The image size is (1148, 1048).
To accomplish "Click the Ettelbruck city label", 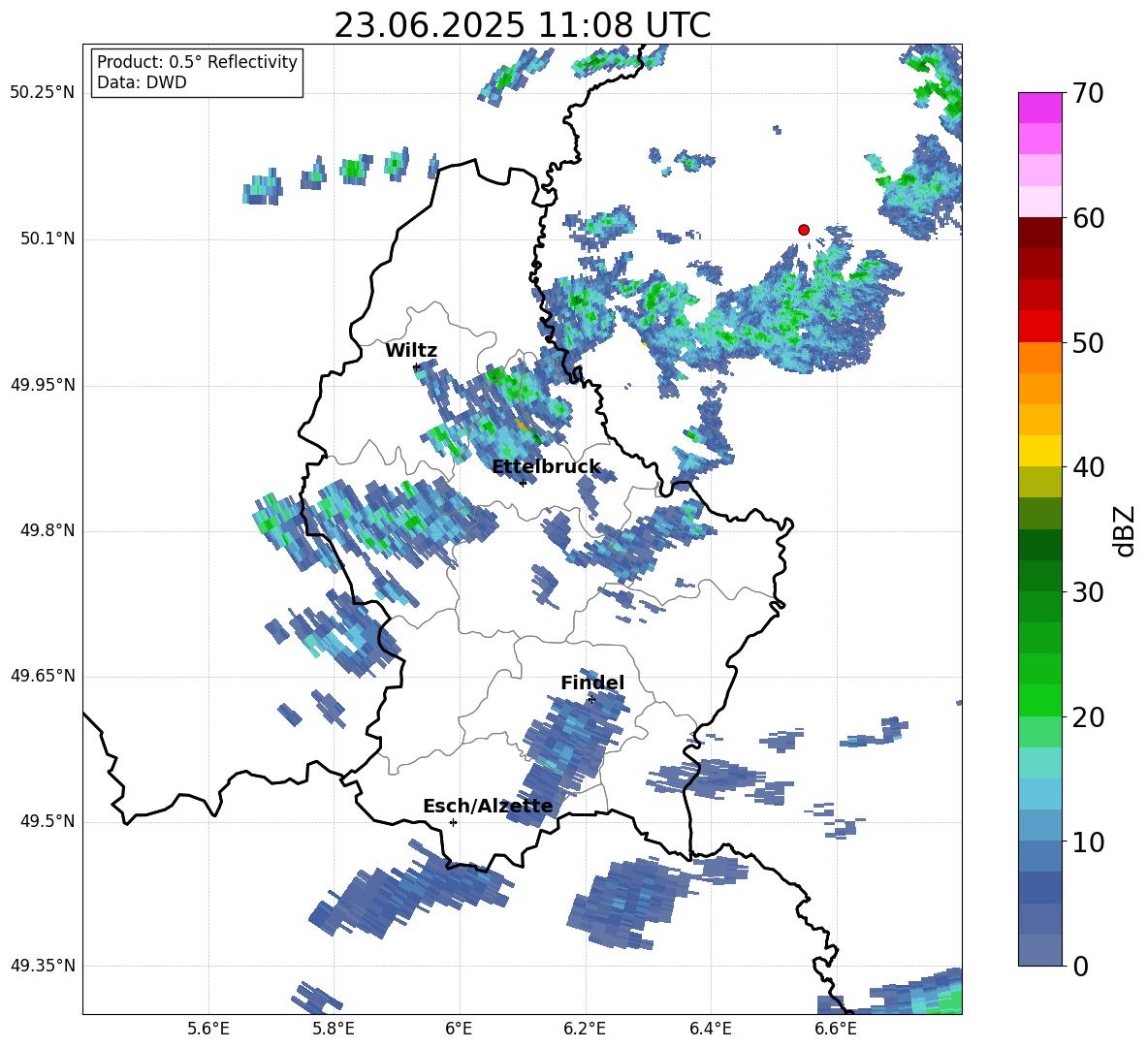I will pyautogui.click(x=546, y=467).
